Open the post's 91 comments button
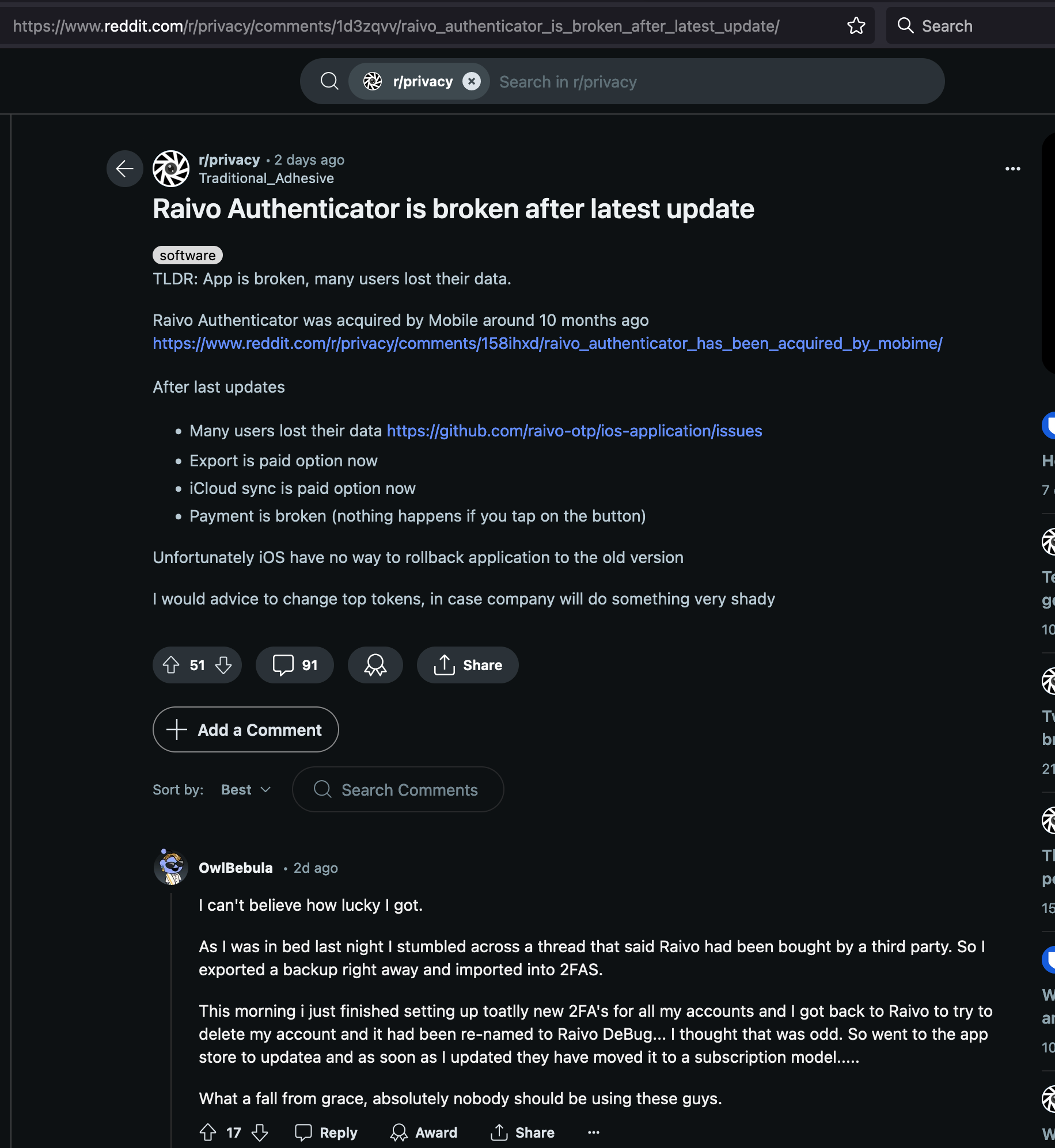1055x1148 pixels. coord(295,665)
